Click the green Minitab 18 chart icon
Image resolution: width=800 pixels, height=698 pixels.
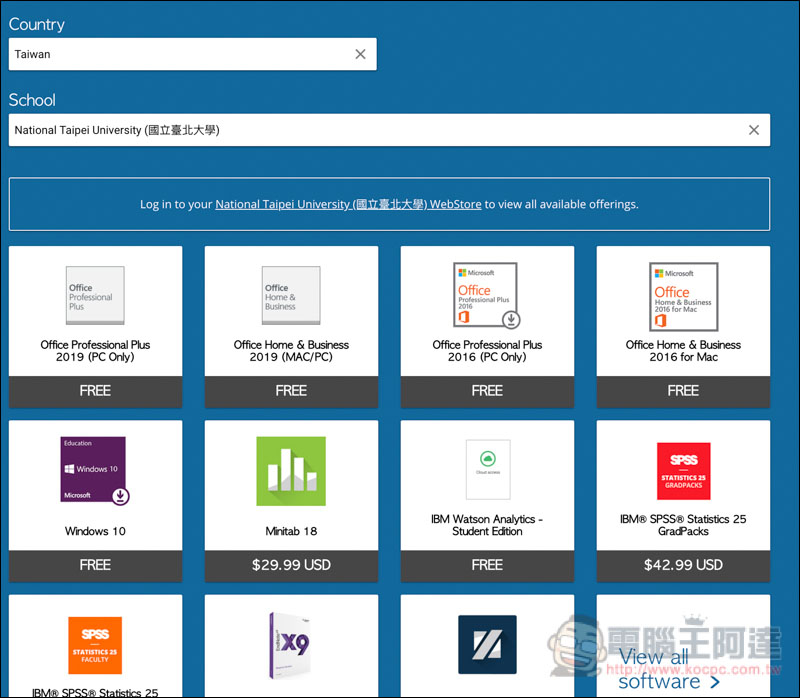click(291, 471)
